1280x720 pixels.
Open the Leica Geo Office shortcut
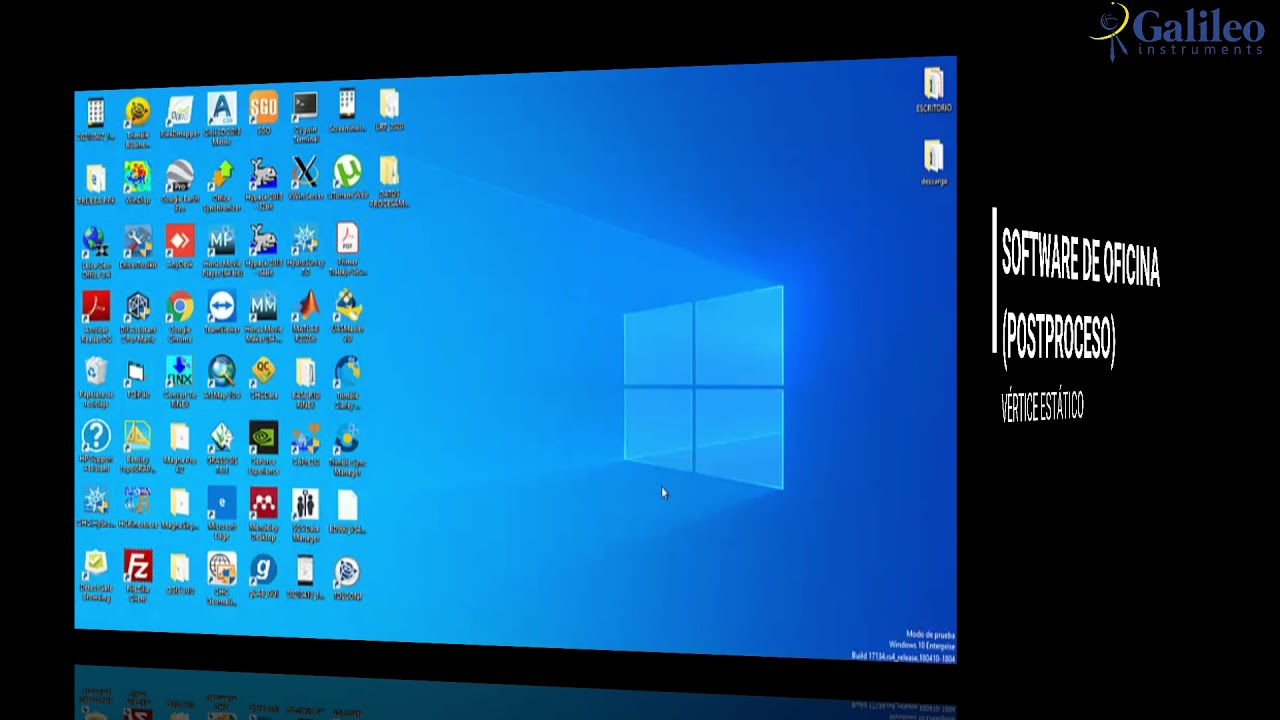(x=96, y=252)
